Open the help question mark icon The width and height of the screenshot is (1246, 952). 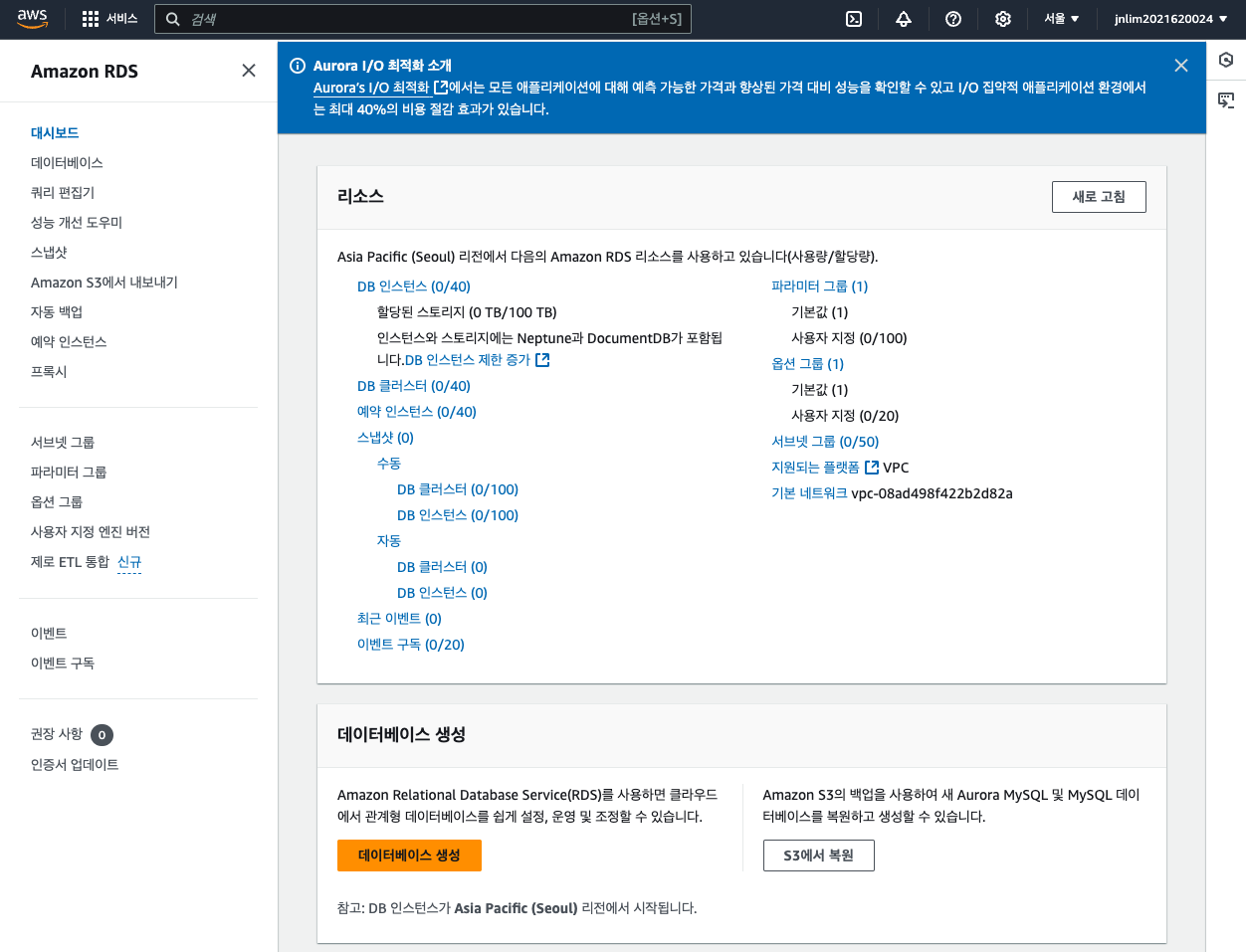[953, 19]
